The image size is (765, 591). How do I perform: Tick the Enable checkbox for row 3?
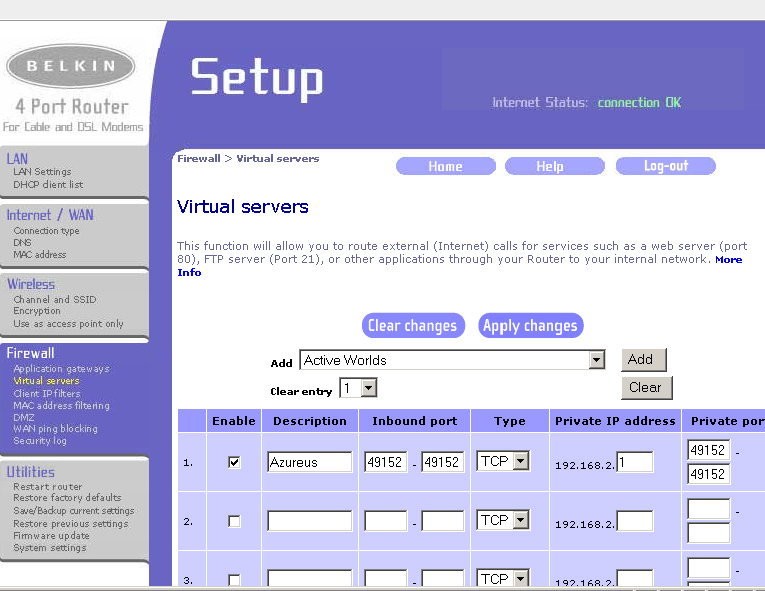[x=234, y=579]
